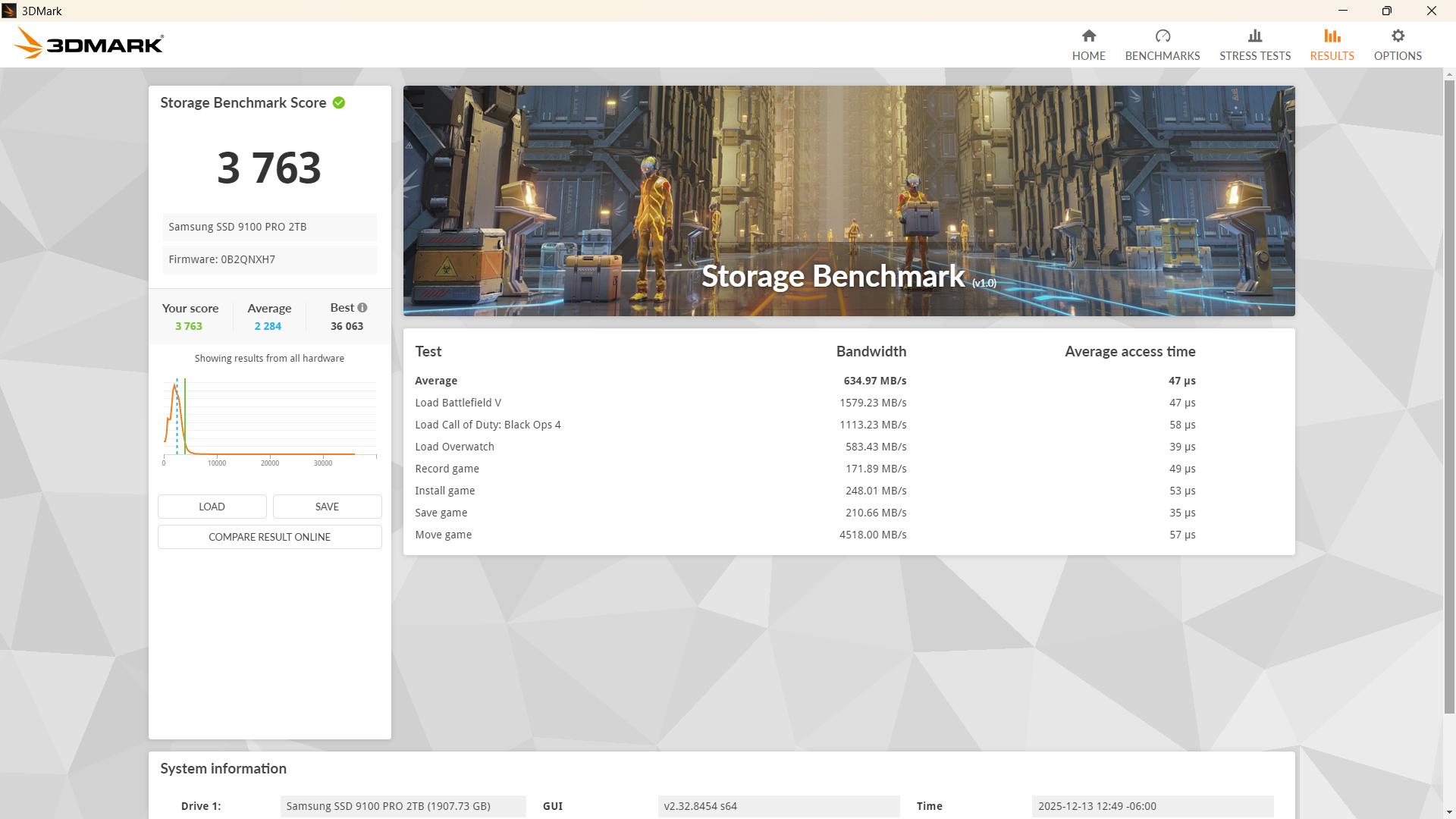Click the 1579.23 MB/s bandwidth value
This screenshot has width=1456, height=819.
click(x=873, y=403)
